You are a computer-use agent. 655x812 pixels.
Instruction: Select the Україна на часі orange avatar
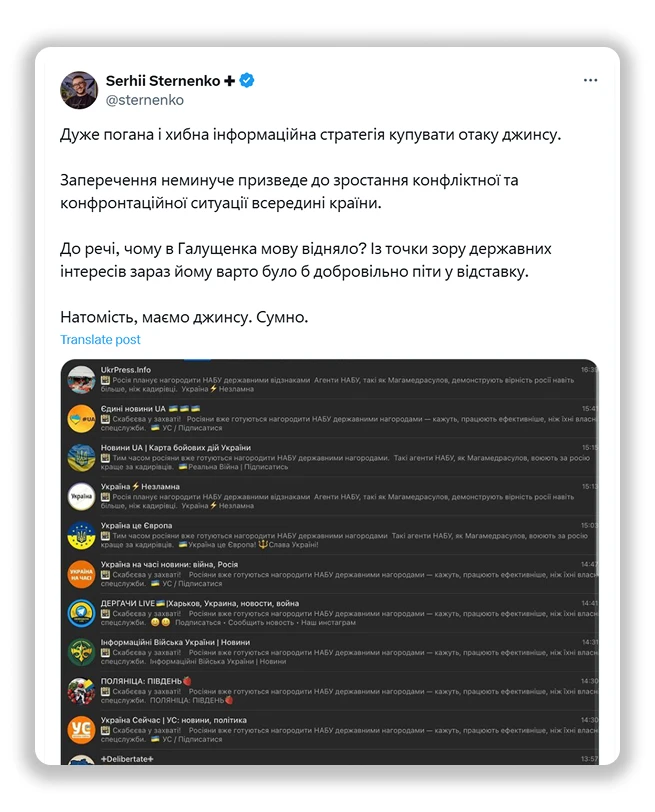point(81,575)
